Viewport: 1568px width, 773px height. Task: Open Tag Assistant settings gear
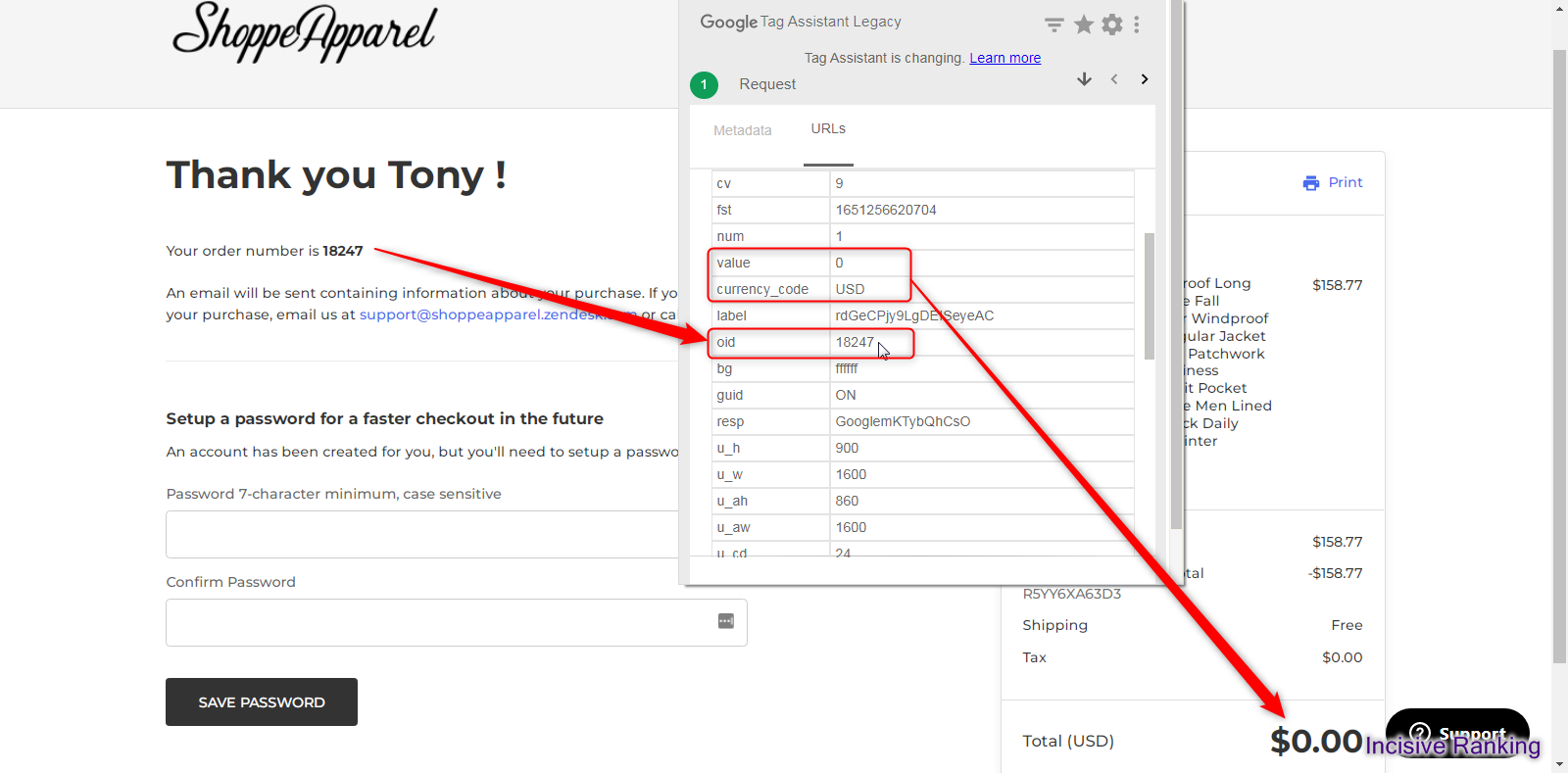pyautogui.click(x=1111, y=24)
